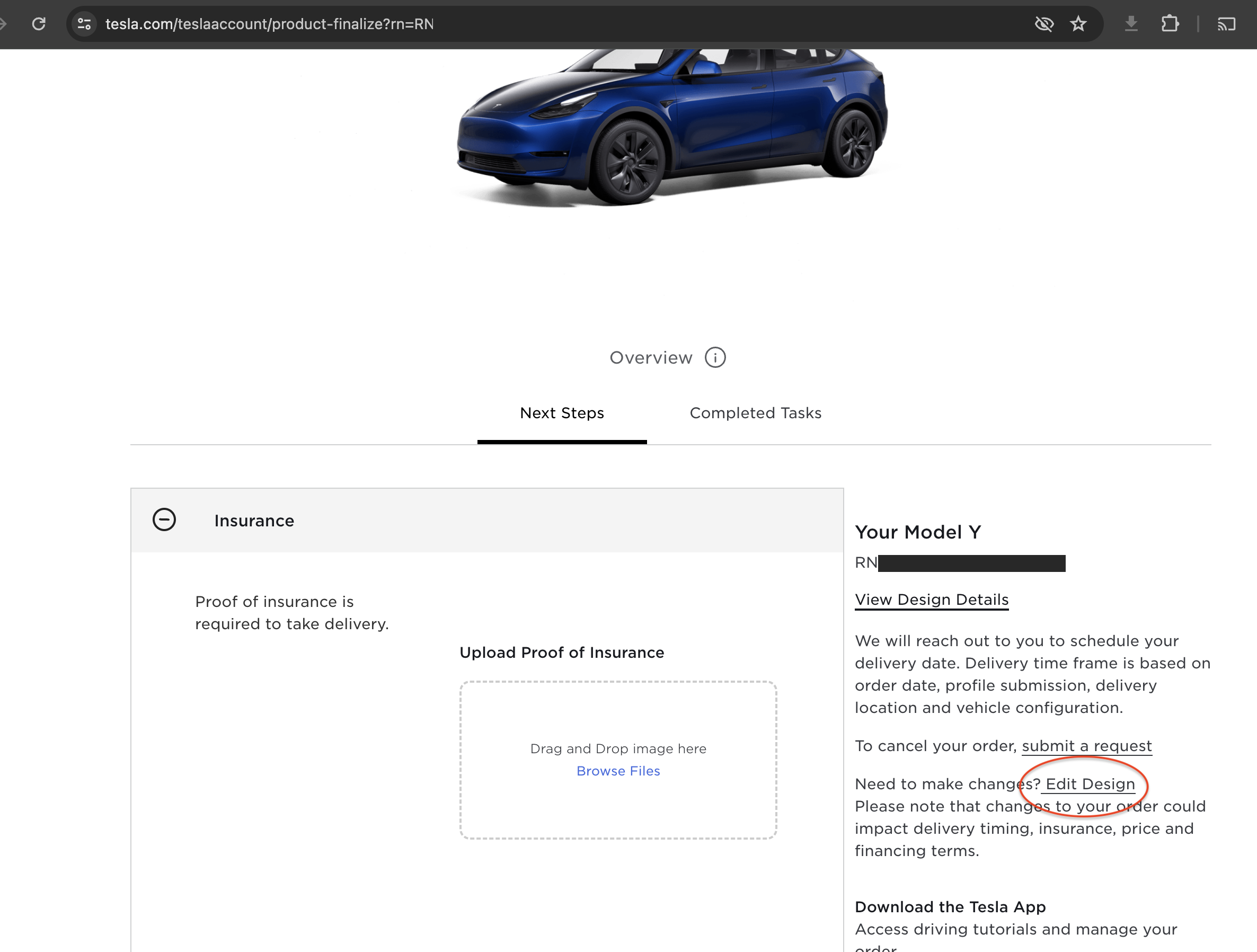Click submit a request link
Screen dimensions: 1257x952
1086,746
